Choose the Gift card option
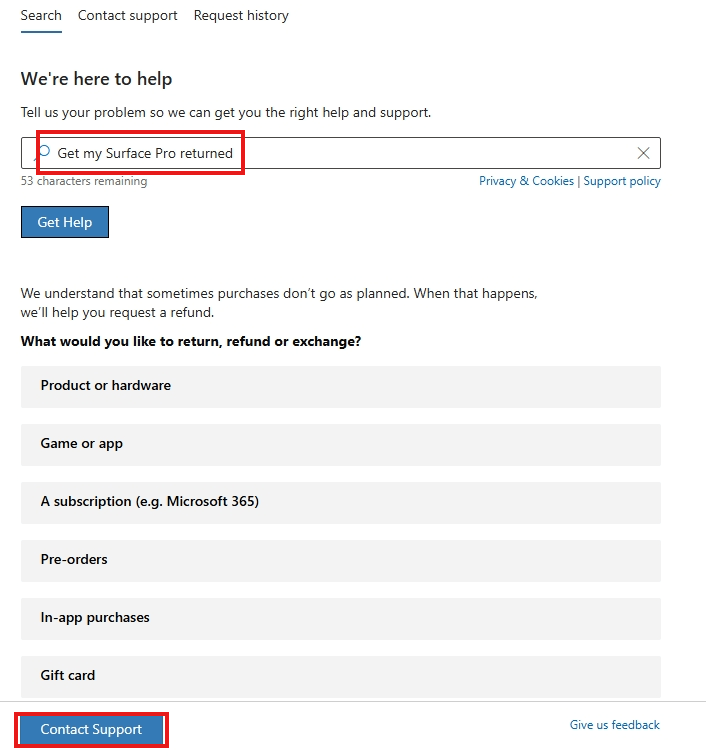 (x=340, y=676)
